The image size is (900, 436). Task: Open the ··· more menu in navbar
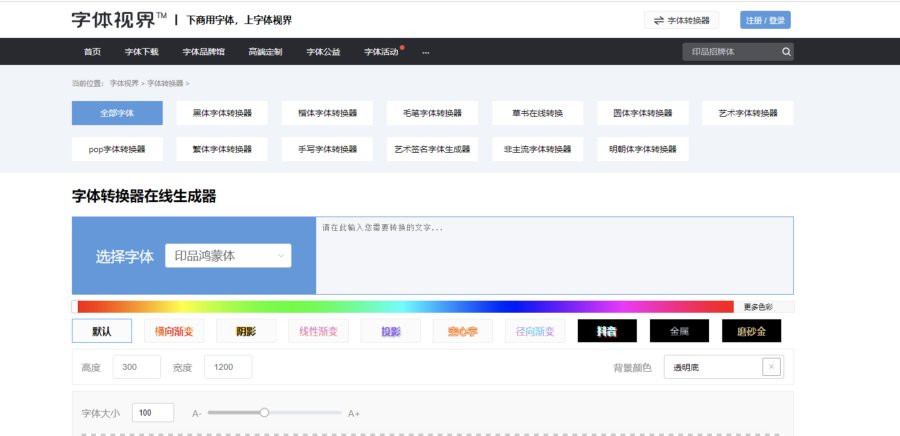425,52
